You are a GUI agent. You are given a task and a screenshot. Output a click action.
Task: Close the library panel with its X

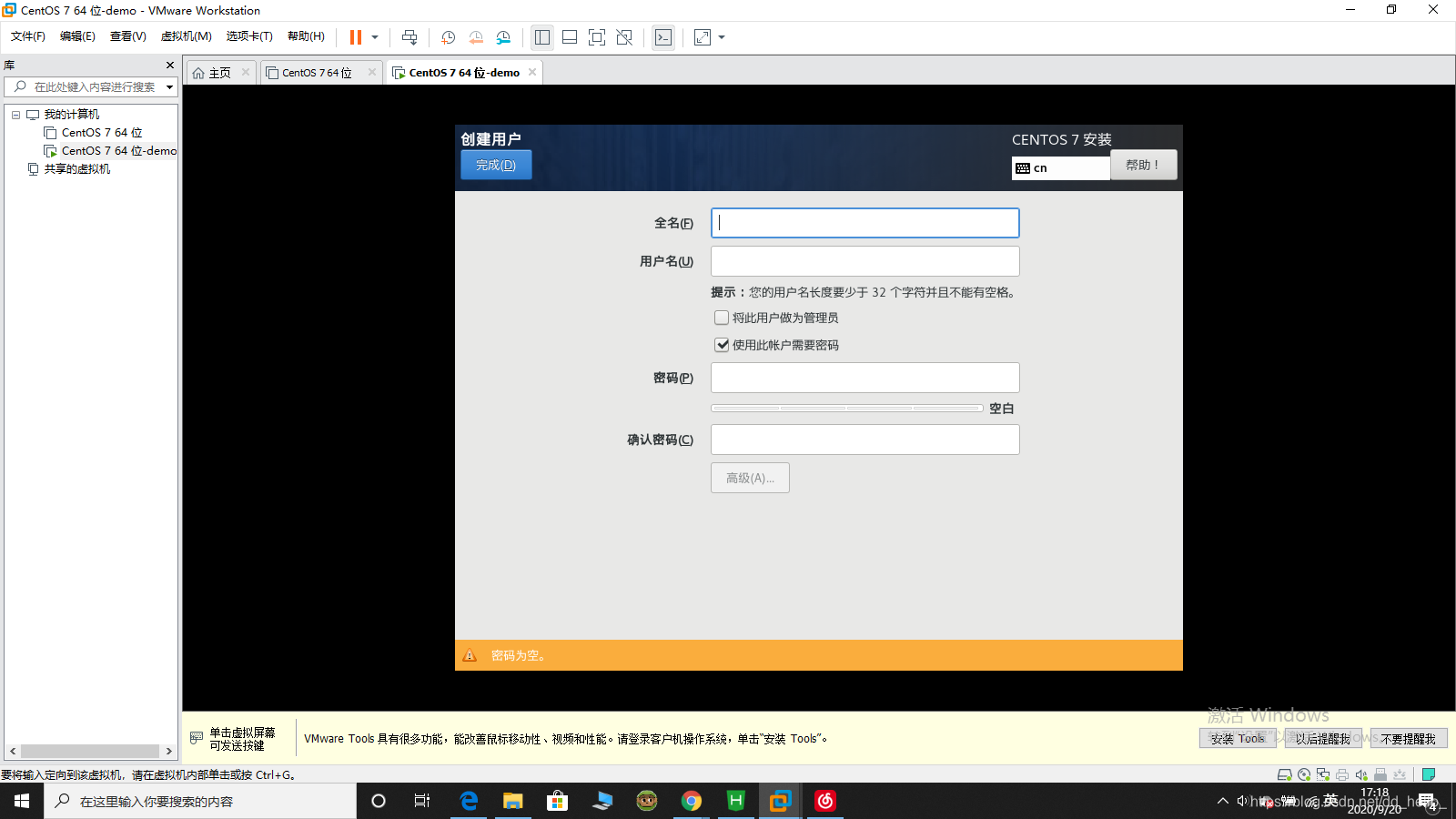coord(169,65)
